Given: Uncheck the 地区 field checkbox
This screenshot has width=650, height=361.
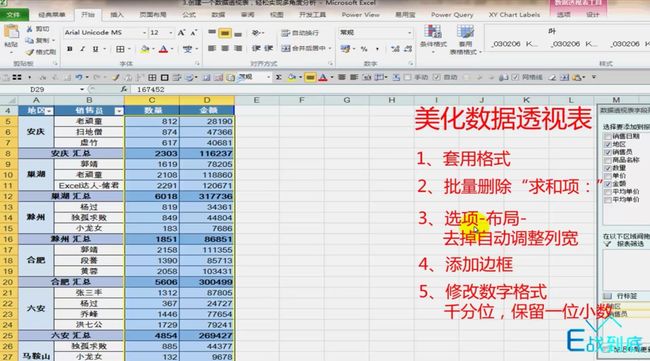Looking at the screenshot, I should click(x=608, y=144).
